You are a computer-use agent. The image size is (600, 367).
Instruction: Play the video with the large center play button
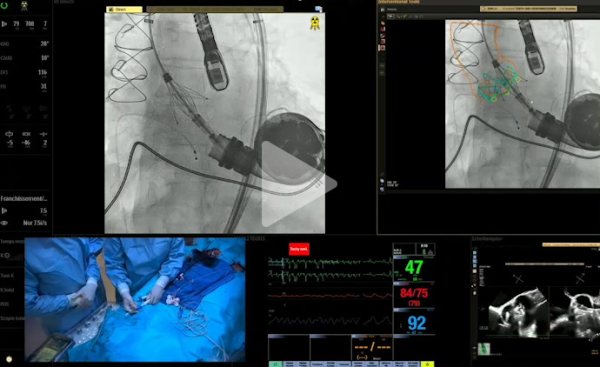(299, 184)
